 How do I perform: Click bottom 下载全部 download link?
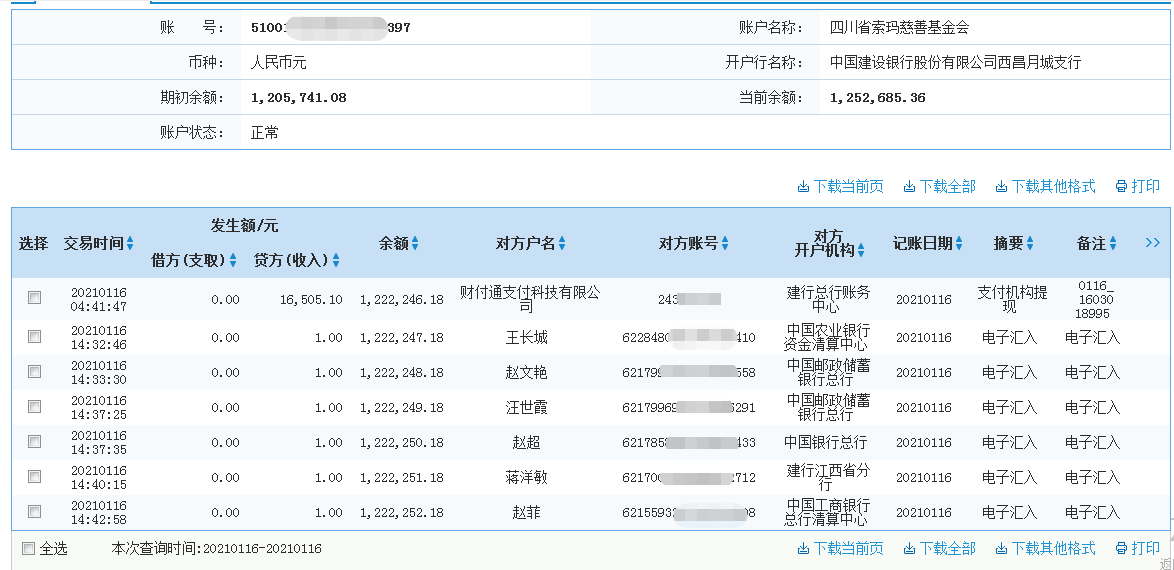click(940, 548)
